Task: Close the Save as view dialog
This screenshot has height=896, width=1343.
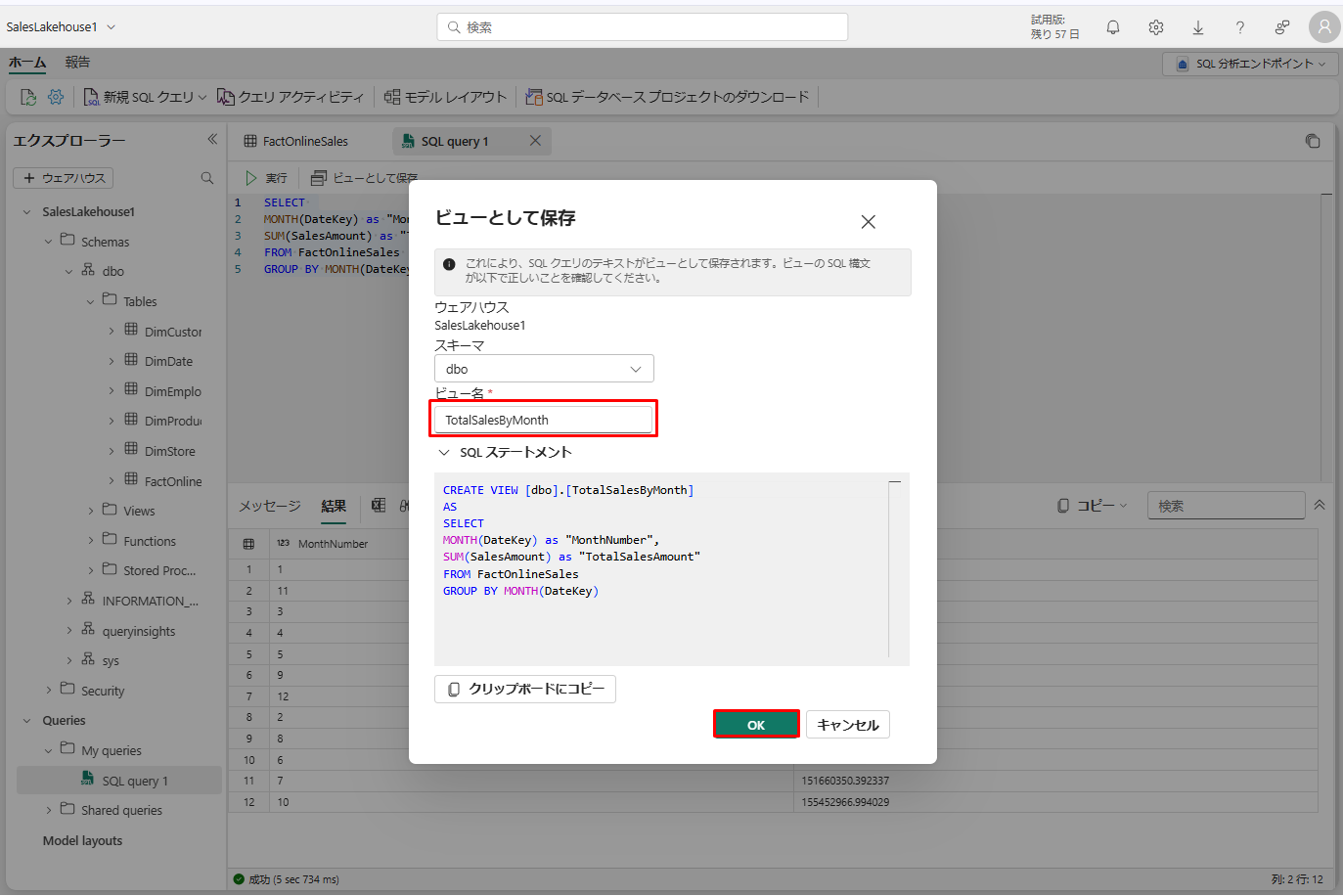Action: pos(868,222)
